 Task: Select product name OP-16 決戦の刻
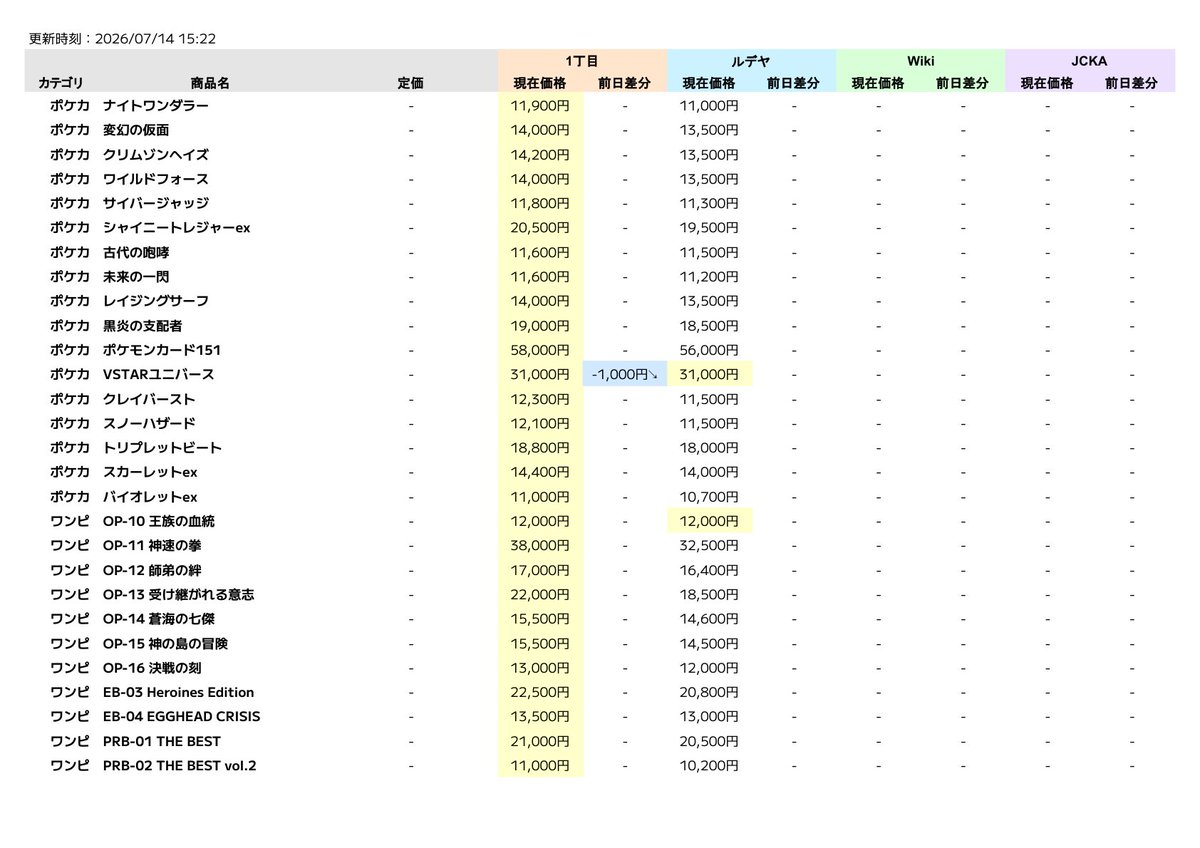(x=153, y=667)
